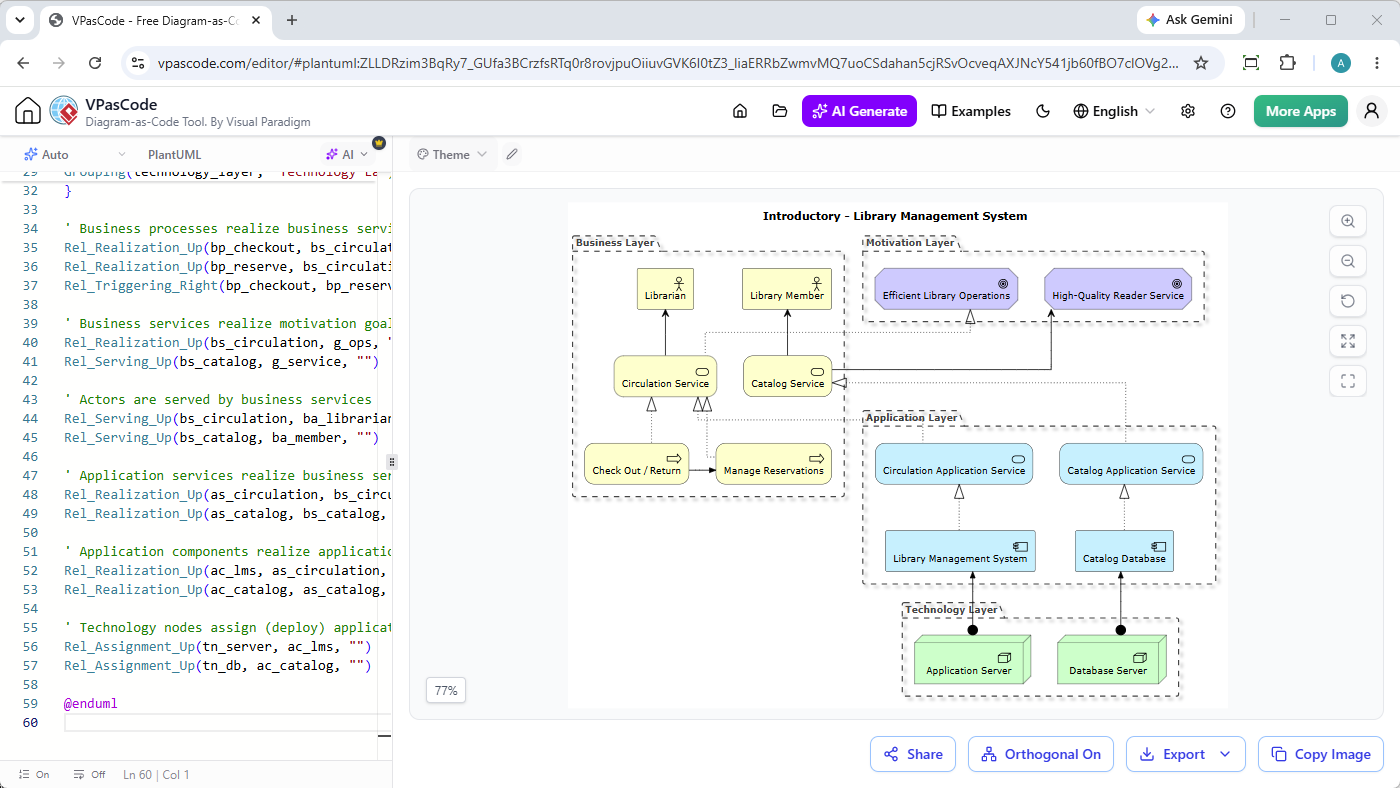Click the Ask Gemini button

click(x=1191, y=20)
